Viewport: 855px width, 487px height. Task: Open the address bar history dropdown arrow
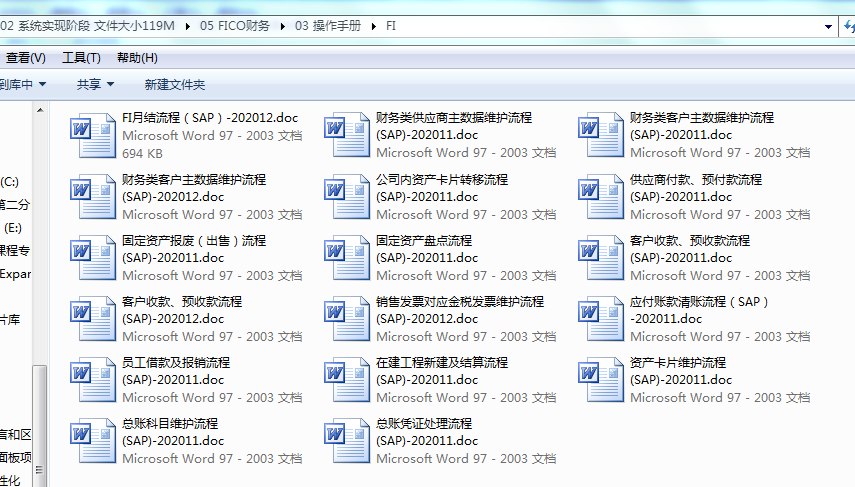[828, 27]
